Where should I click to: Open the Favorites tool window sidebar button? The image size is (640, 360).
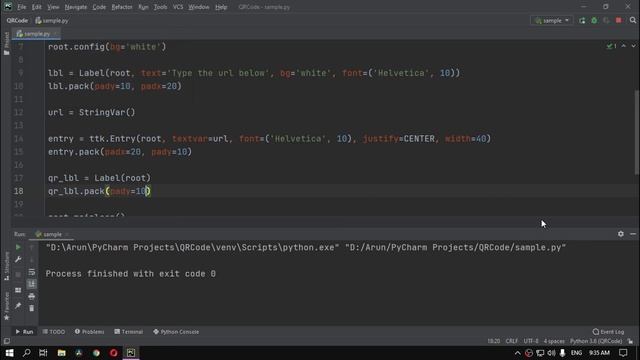(6, 306)
